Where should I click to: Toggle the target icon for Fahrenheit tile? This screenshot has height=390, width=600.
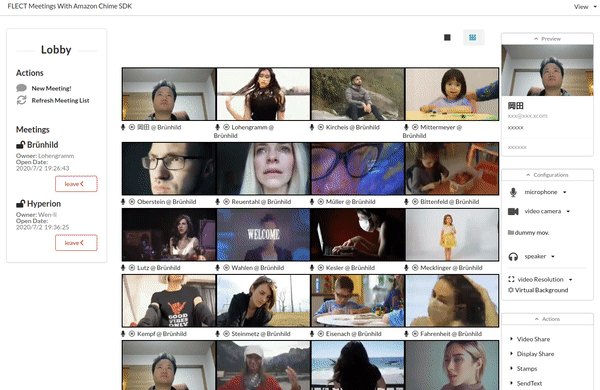click(x=415, y=334)
